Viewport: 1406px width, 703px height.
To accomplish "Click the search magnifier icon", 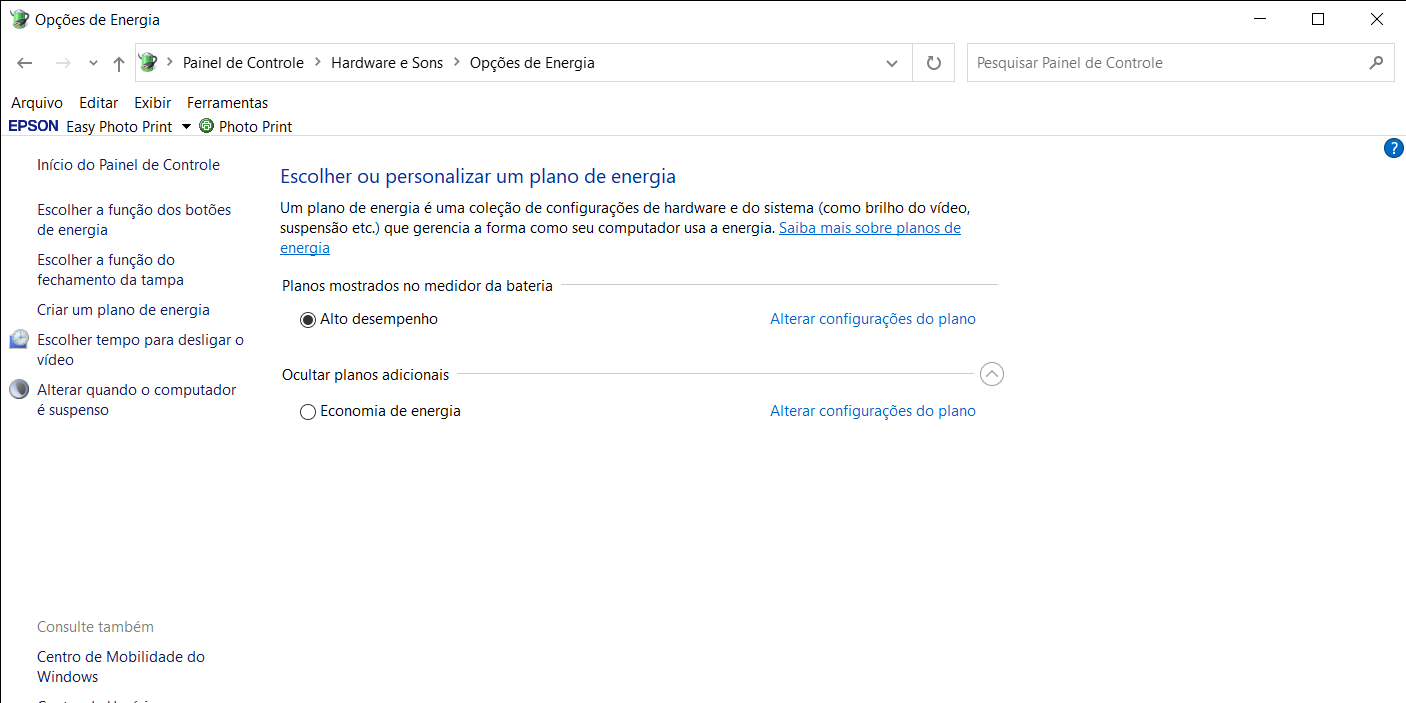I will 1377,62.
